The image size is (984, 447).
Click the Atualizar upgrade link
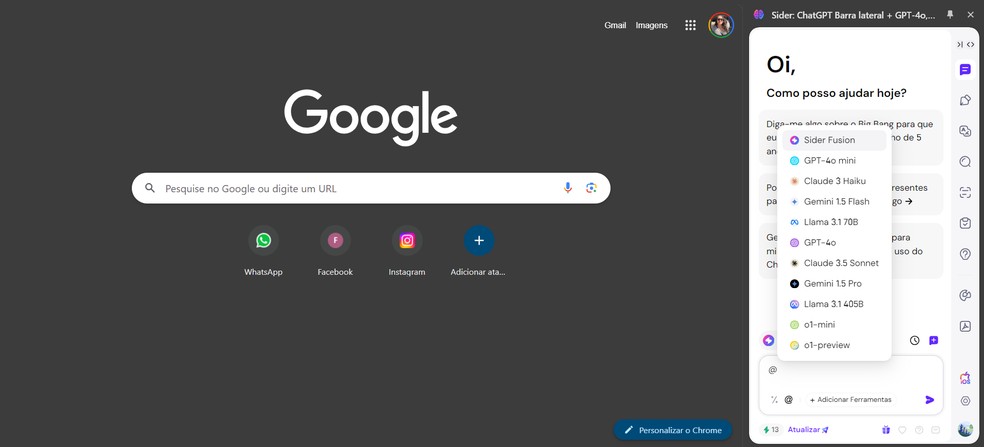tap(808, 430)
